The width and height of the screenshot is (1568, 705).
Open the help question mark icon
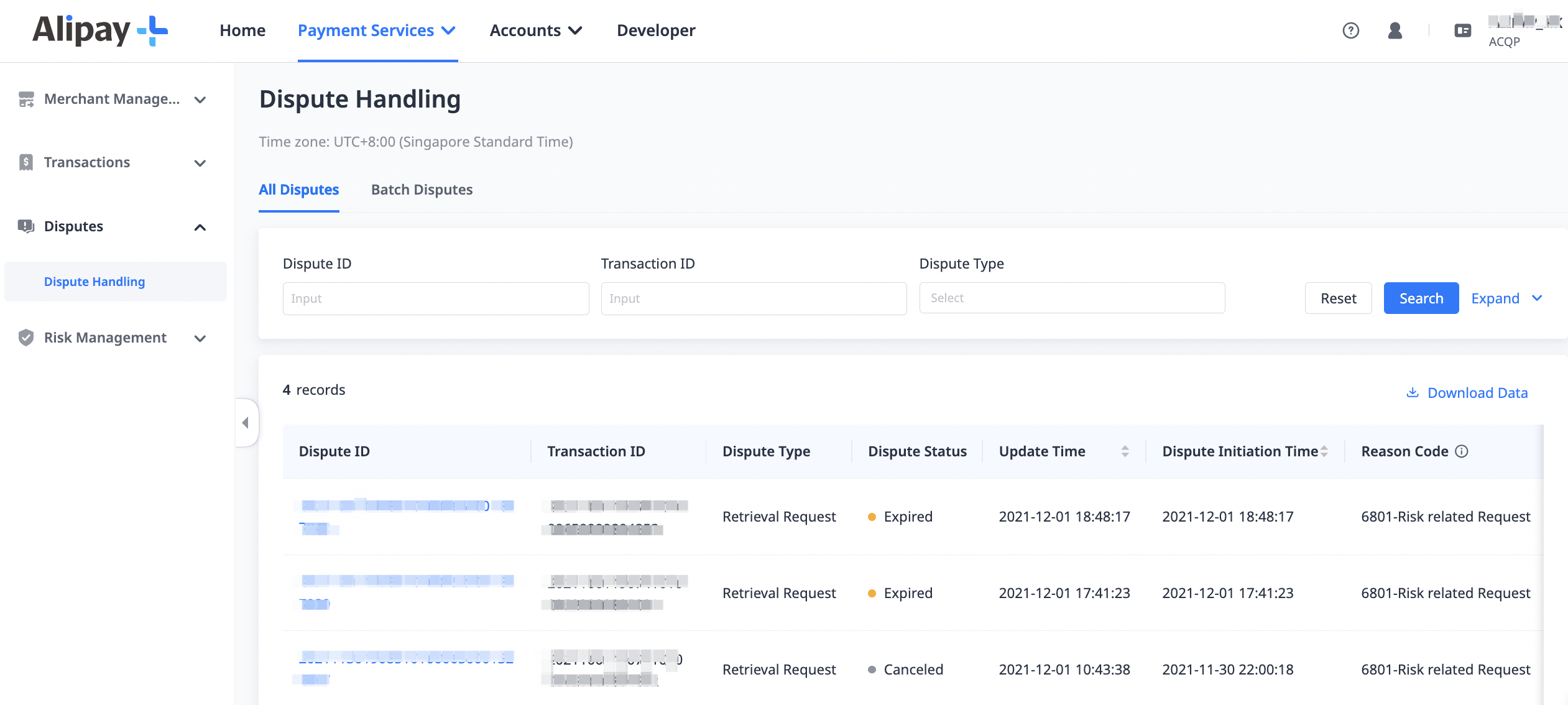coord(1351,30)
